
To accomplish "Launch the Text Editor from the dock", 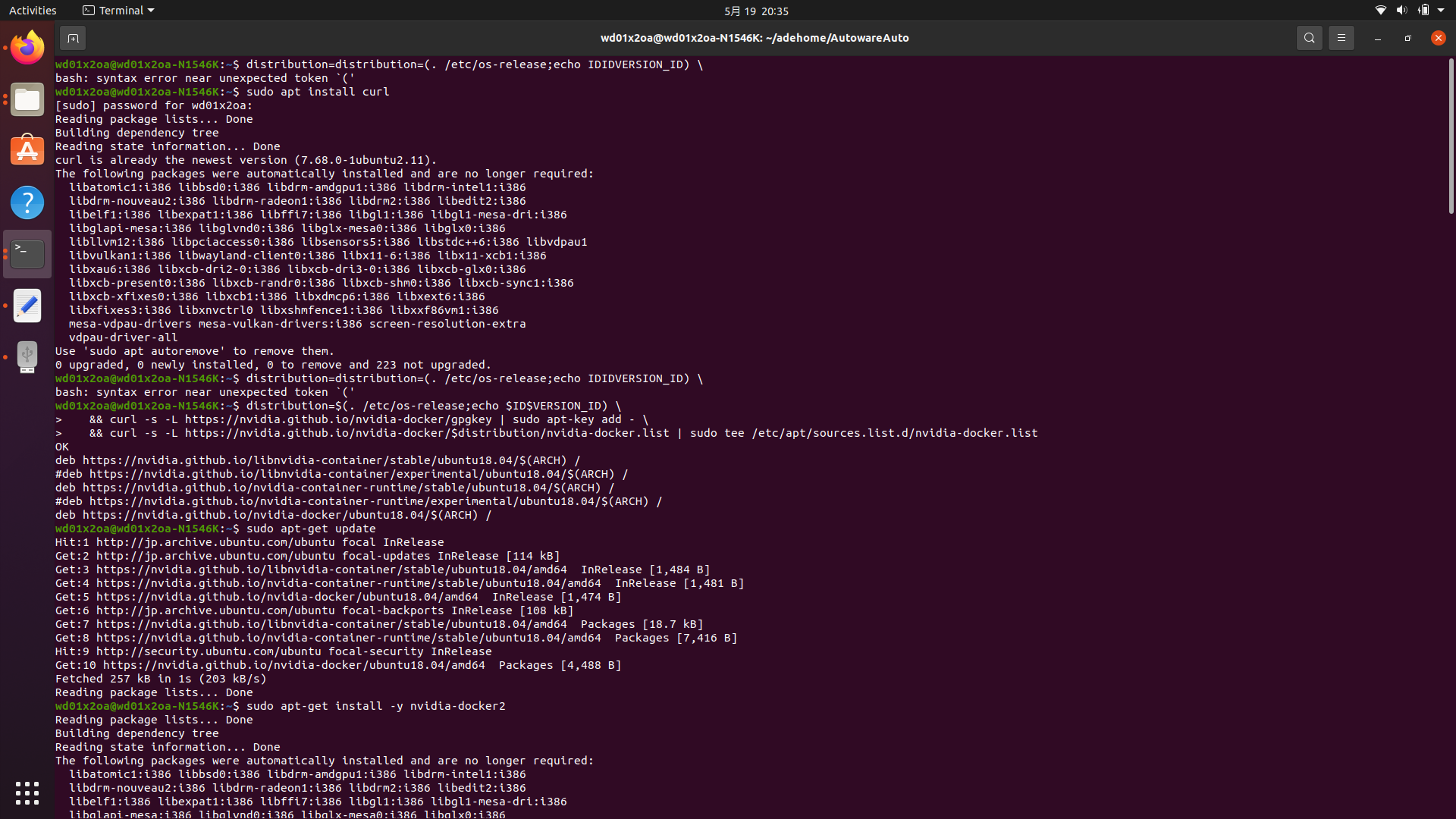I will pos(27,306).
